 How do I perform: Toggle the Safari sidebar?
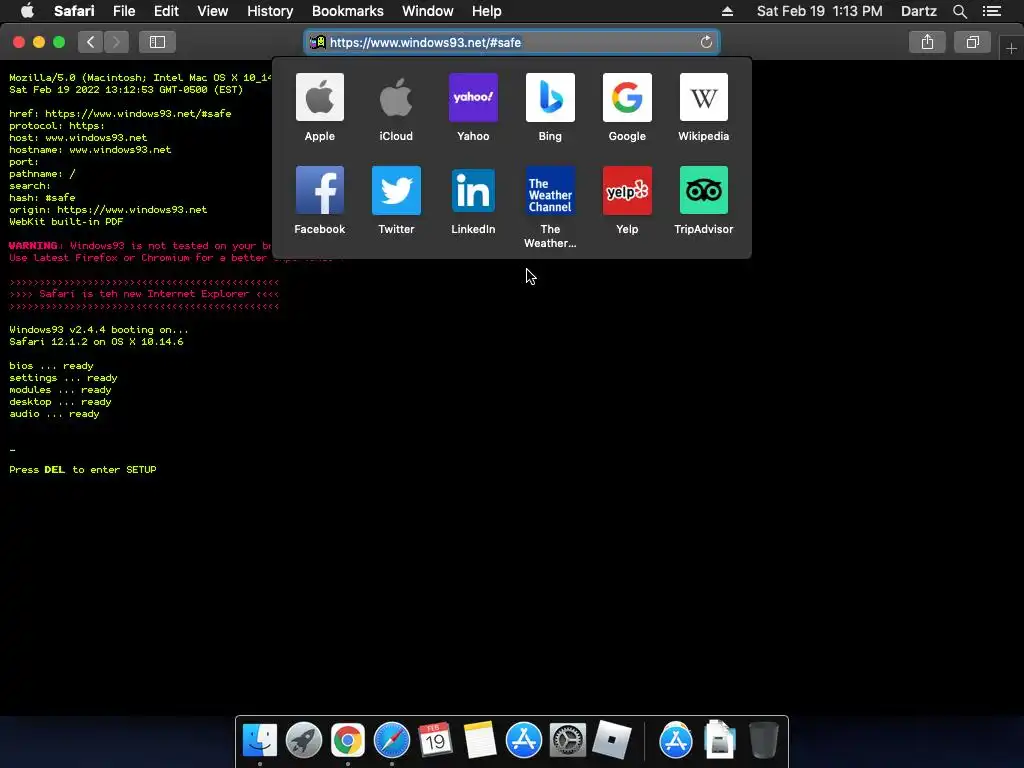(x=157, y=42)
